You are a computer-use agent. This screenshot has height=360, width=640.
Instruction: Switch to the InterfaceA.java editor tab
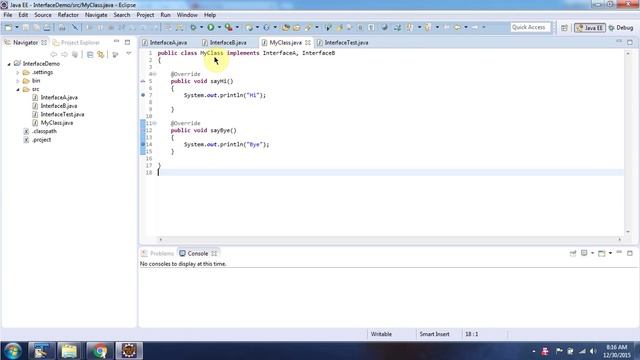165,42
